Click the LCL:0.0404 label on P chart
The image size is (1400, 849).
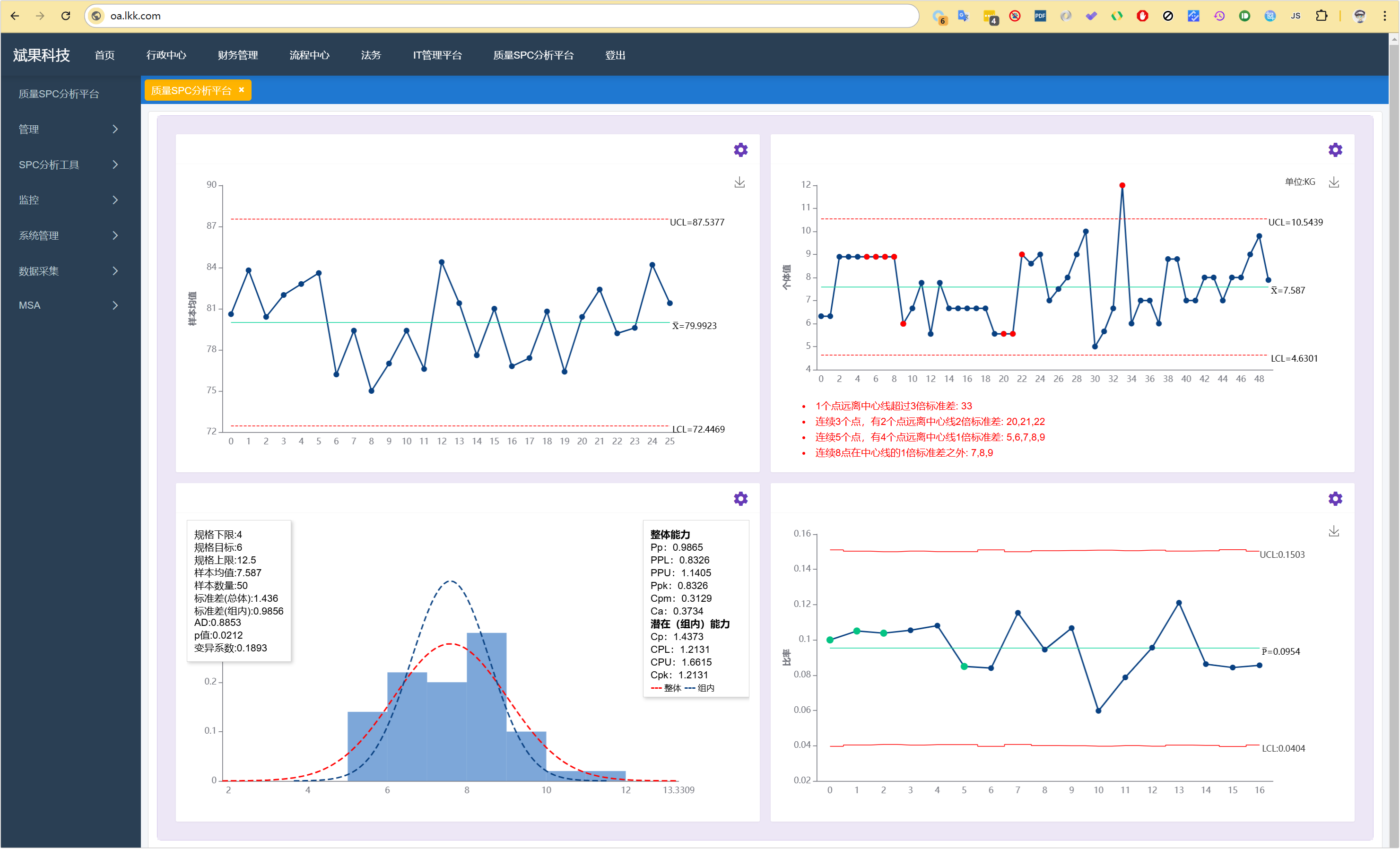click(1283, 748)
